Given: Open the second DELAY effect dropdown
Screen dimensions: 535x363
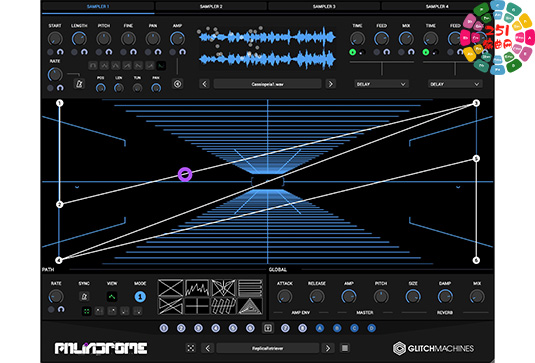Looking at the screenshot, I should click(x=455, y=84).
